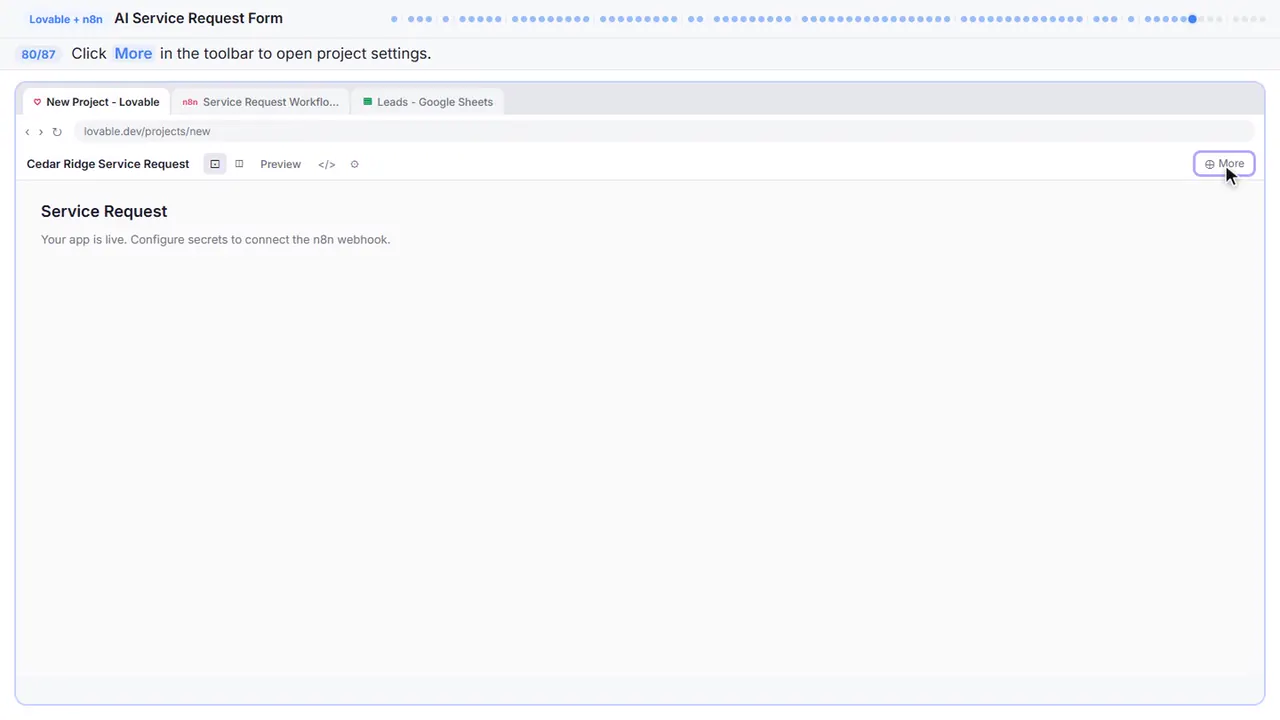Click the Lovable + n8n course badge
The width and height of the screenshot is (1280, 720).
[x=66, y=19]
